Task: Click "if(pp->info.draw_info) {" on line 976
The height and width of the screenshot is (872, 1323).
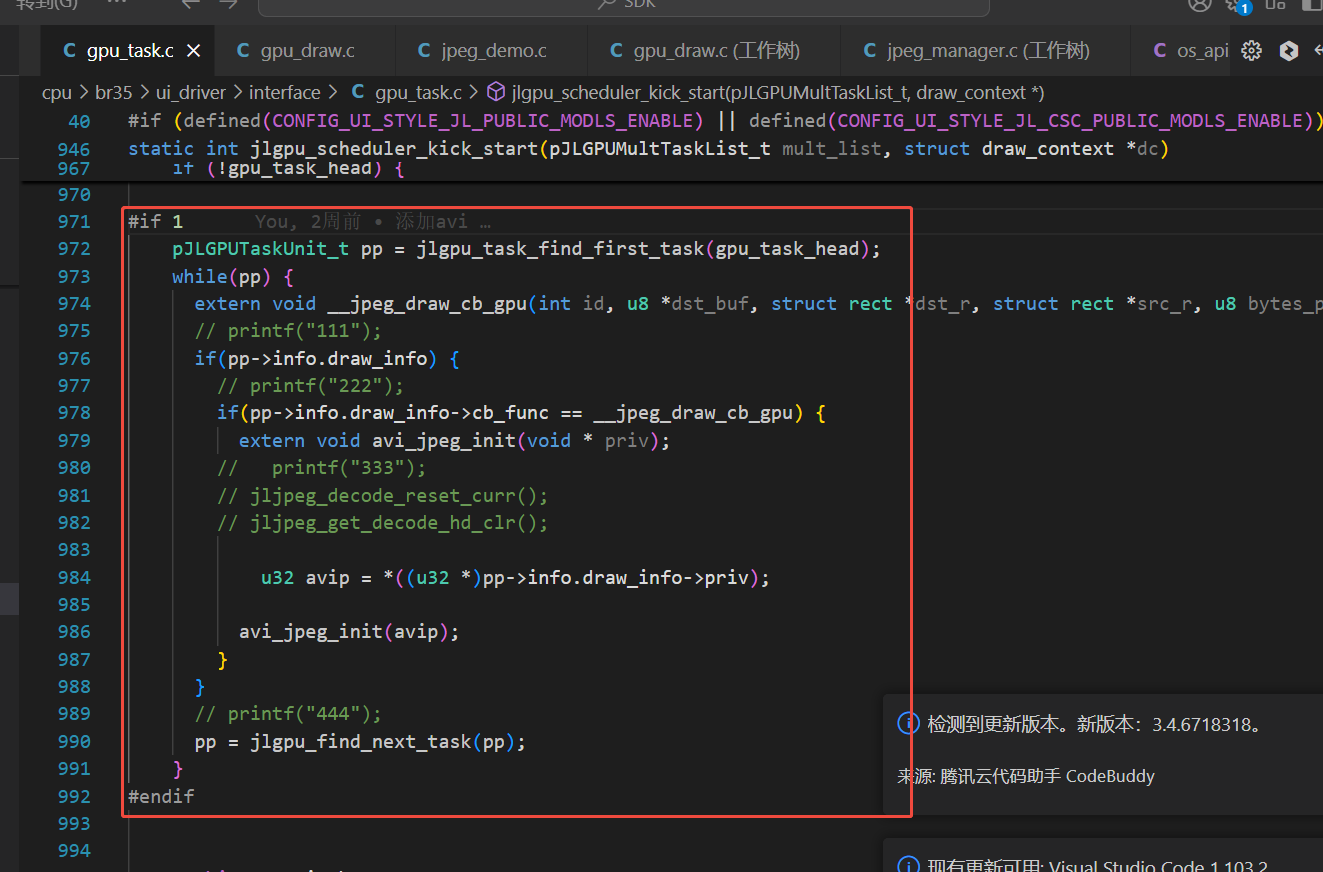Action: pos(327,359)
